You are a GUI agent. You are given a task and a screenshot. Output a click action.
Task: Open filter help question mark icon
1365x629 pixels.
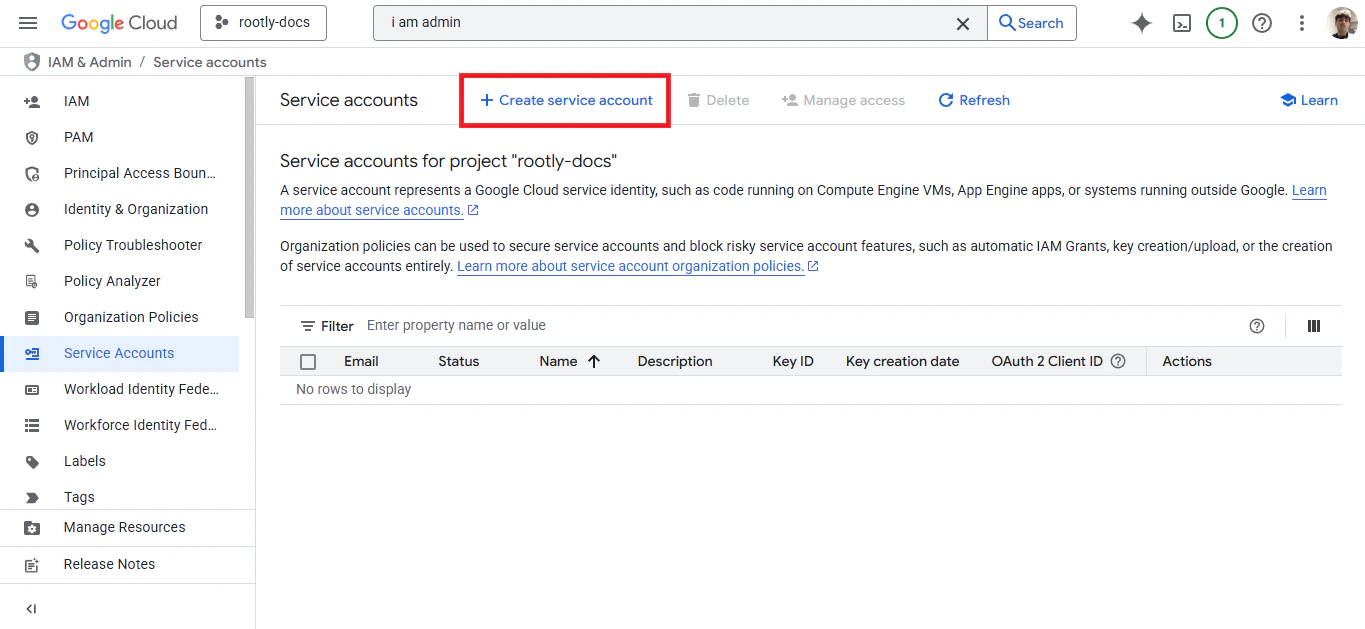coord(1257,325)
